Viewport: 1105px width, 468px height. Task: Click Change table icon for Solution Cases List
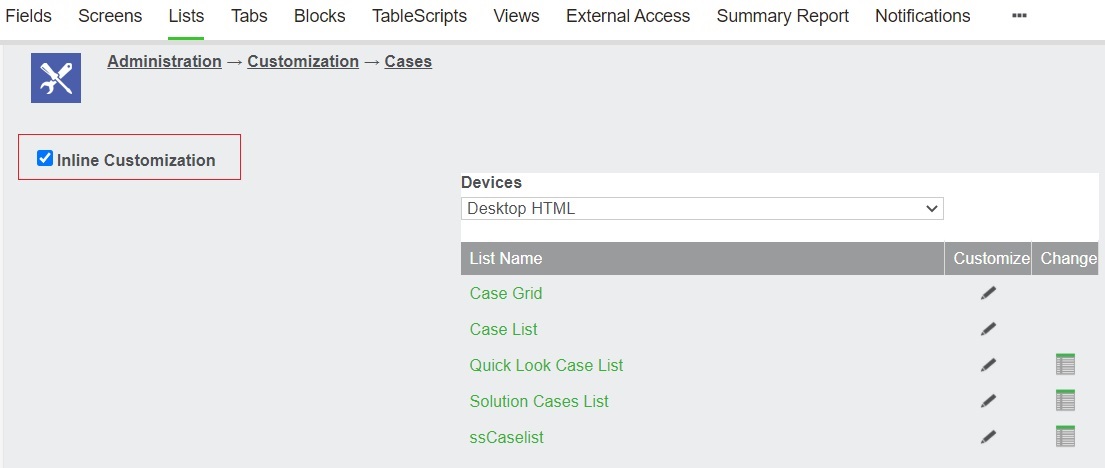(x=1065, y=400)
